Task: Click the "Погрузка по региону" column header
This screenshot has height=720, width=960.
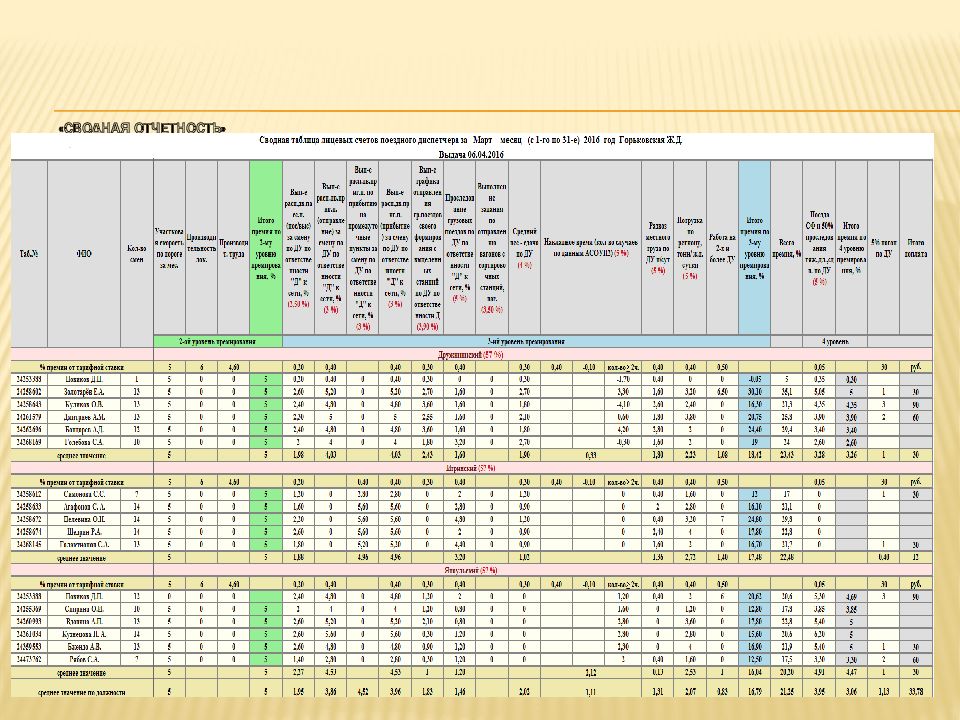Action: pyautogui.click(x=689, y=248)
